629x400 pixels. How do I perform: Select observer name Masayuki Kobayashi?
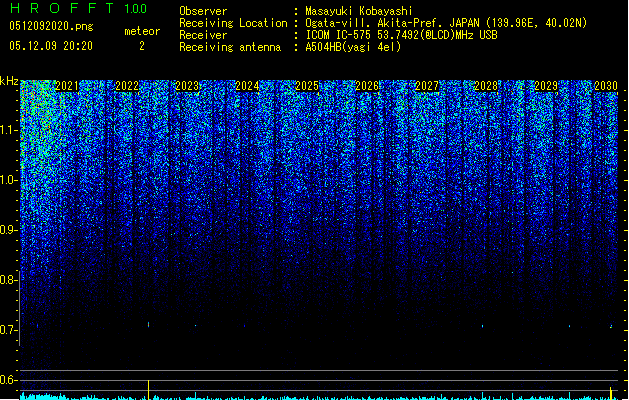[359, 11]
